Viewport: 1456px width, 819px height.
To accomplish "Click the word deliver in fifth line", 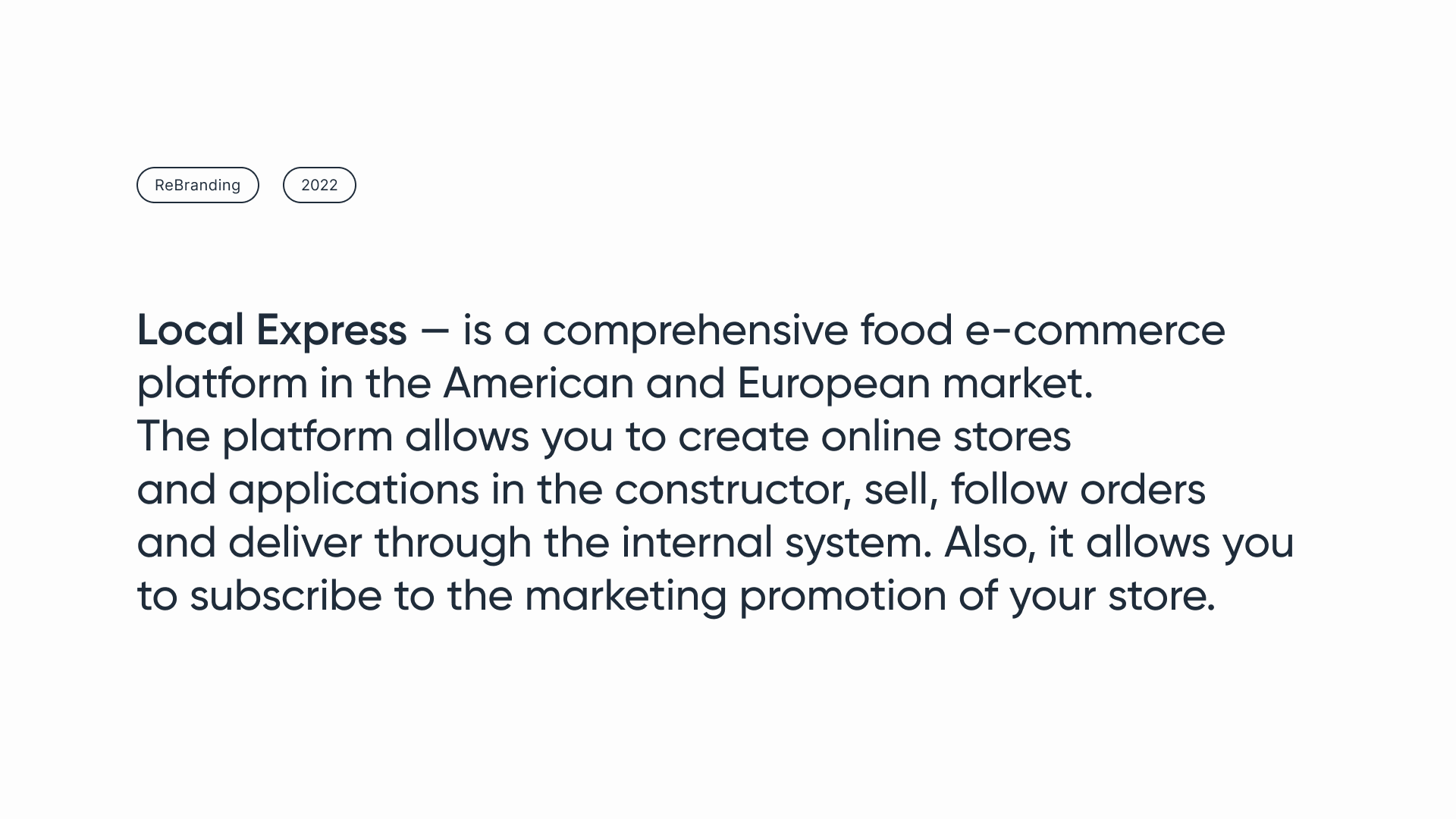I will coord(295,542).
